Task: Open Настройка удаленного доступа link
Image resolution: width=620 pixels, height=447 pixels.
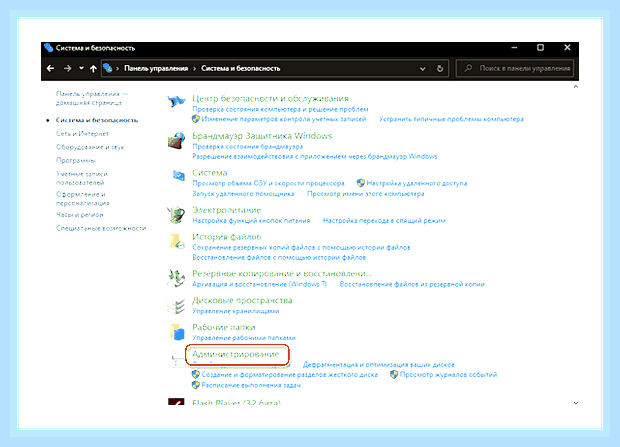Action: coord(417,183)
